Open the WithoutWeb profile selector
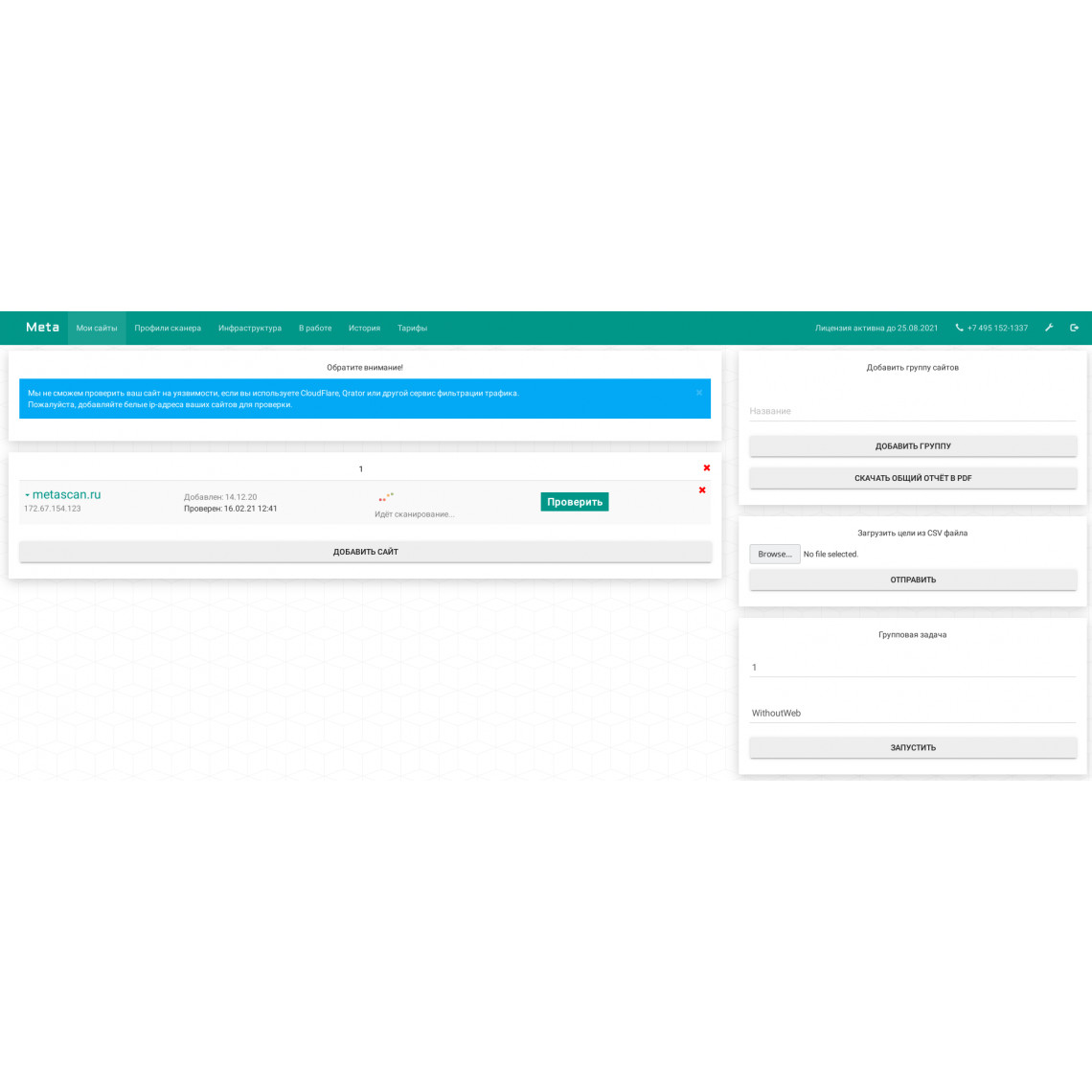Screen dimensions: 1092x1092 (x=913, y=713)
